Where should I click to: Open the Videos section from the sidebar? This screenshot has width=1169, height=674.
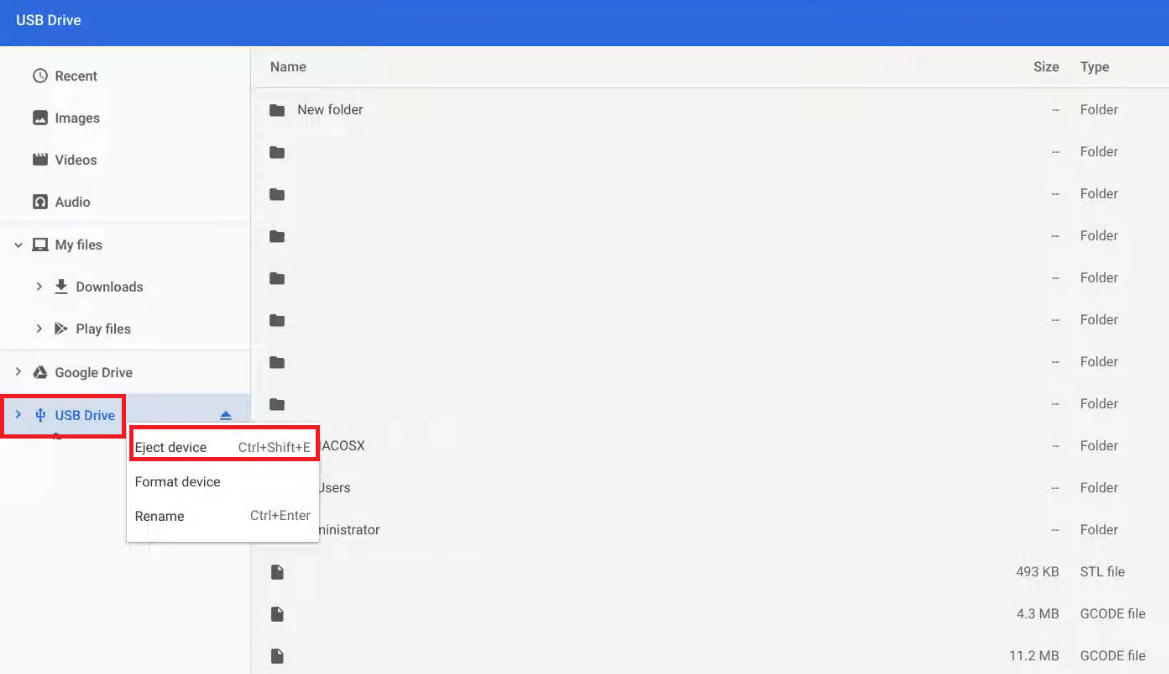pyautogui.click(x=40, y=159)
